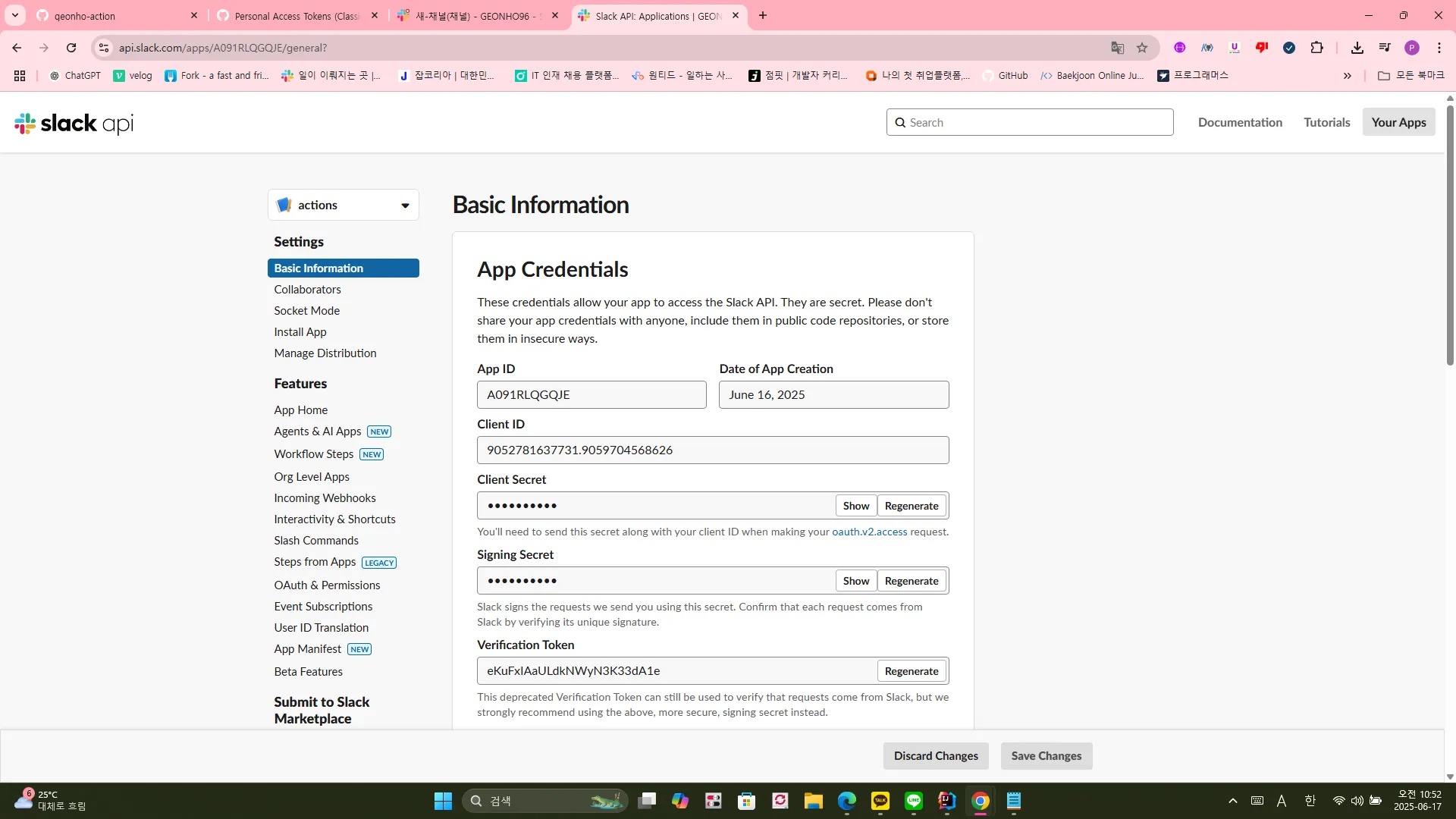Bookmark this page with the star icon
Image resolution: width=1456 pixels, height=819 pixels.
click(x=1142, y=48)
